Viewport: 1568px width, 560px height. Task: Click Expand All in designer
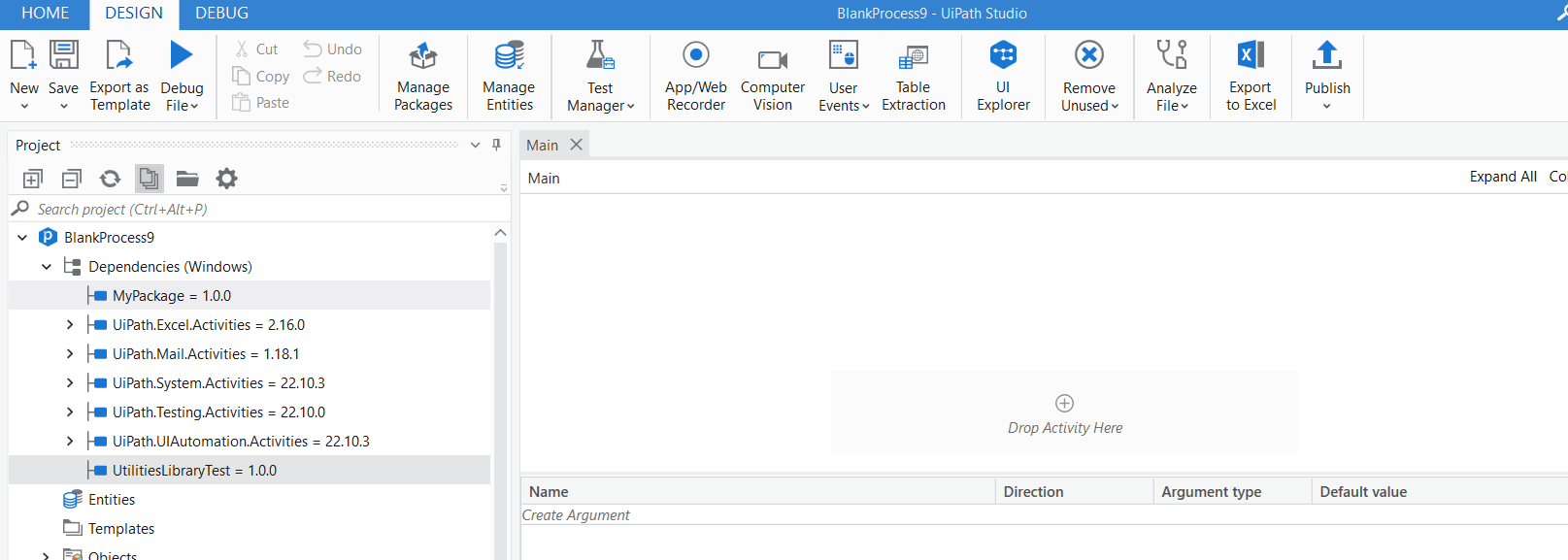click(1503, 177)
